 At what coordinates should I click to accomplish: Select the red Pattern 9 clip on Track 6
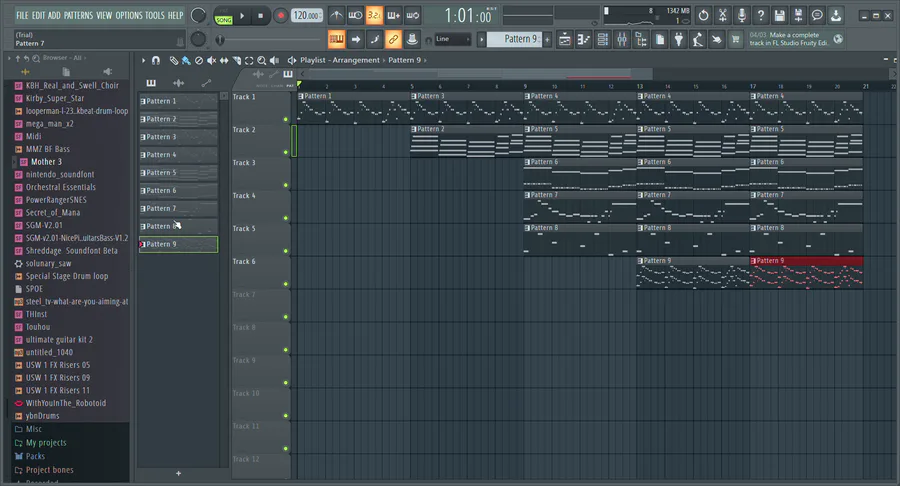pyautogui.click(x=806, y=273)
